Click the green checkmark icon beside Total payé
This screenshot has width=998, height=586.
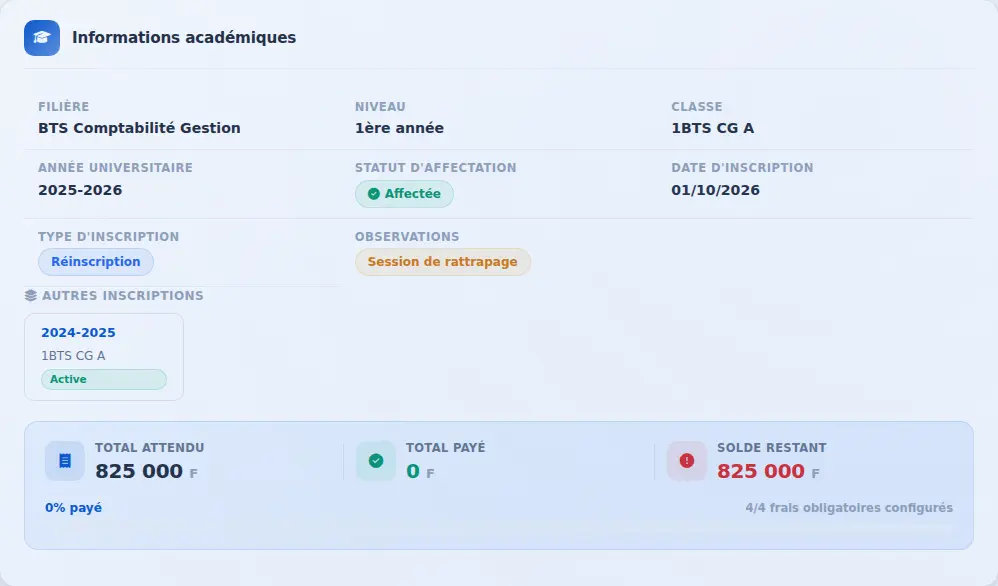(x=376, y=461)
